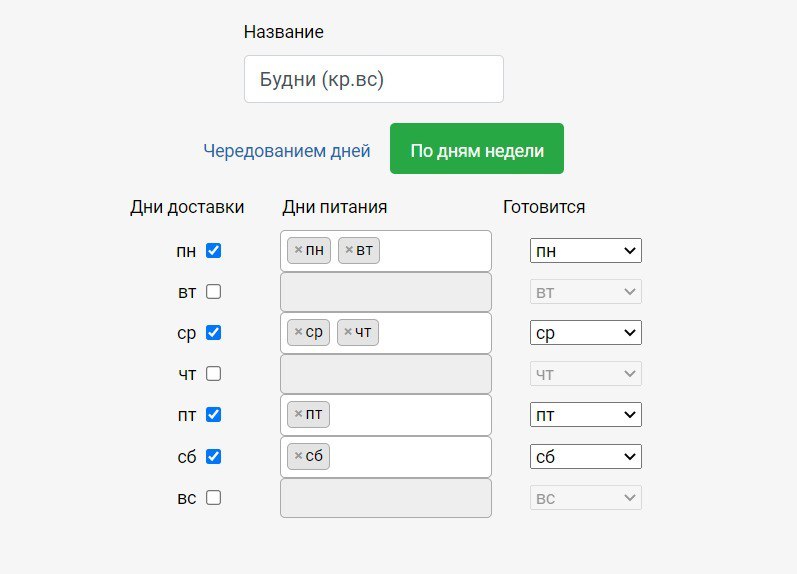Open the Готовится dropdown for сб row
The image size is (797, 574).
pyautogui.click(x=585, y=457)
